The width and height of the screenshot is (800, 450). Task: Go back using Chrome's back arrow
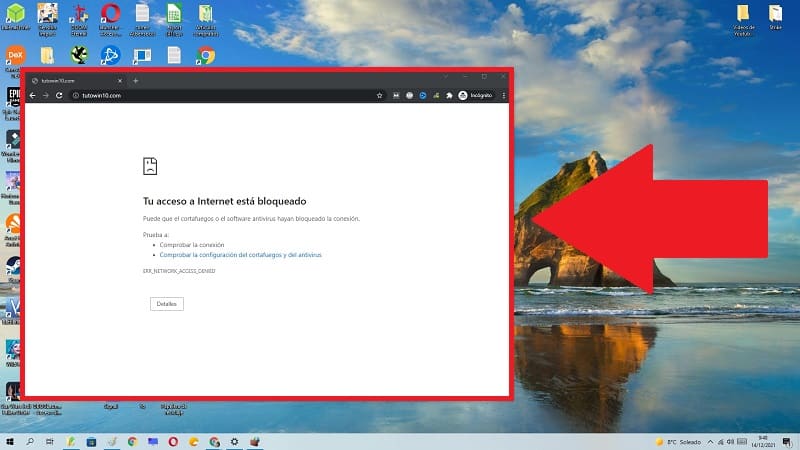point(33,95)
